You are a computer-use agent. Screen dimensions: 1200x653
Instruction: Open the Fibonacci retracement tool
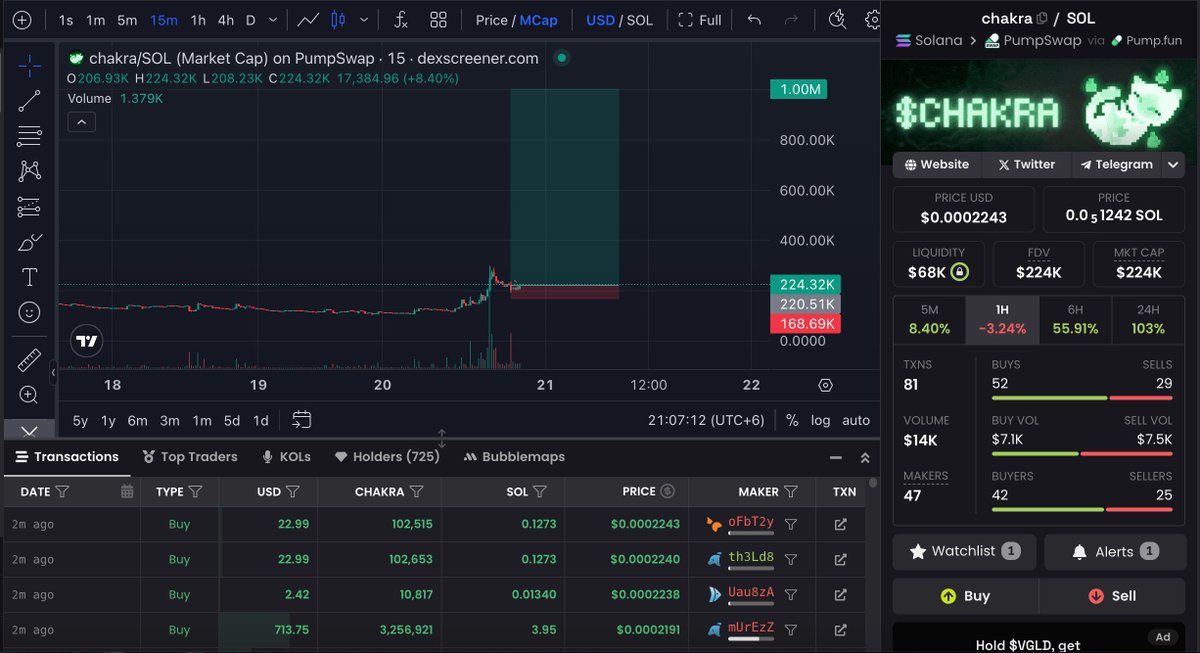click(x=29, y=136)
